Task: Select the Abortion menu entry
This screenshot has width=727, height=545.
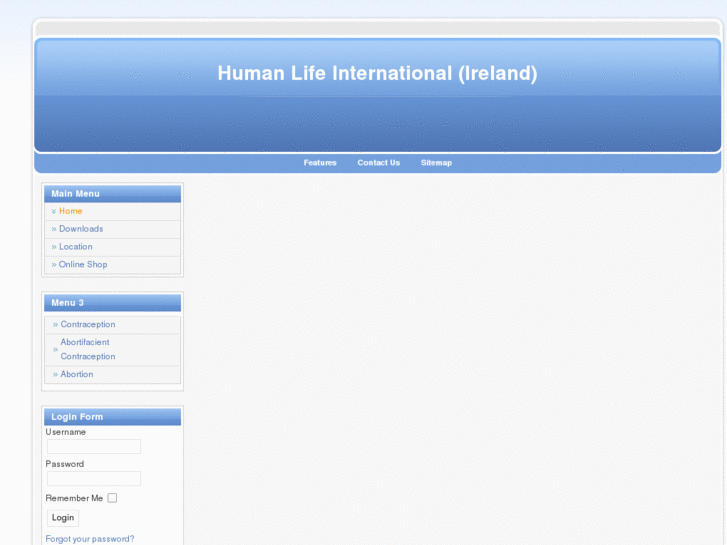Action: tap(77, 374)
